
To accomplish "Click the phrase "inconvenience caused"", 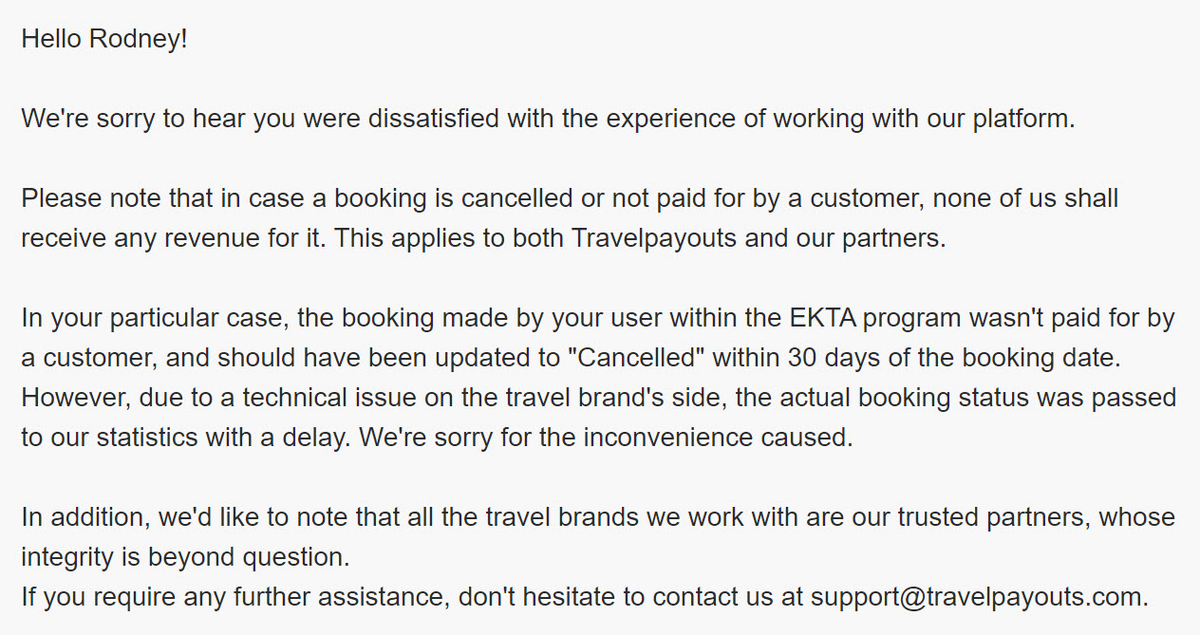I will click(x=746, y=438).
